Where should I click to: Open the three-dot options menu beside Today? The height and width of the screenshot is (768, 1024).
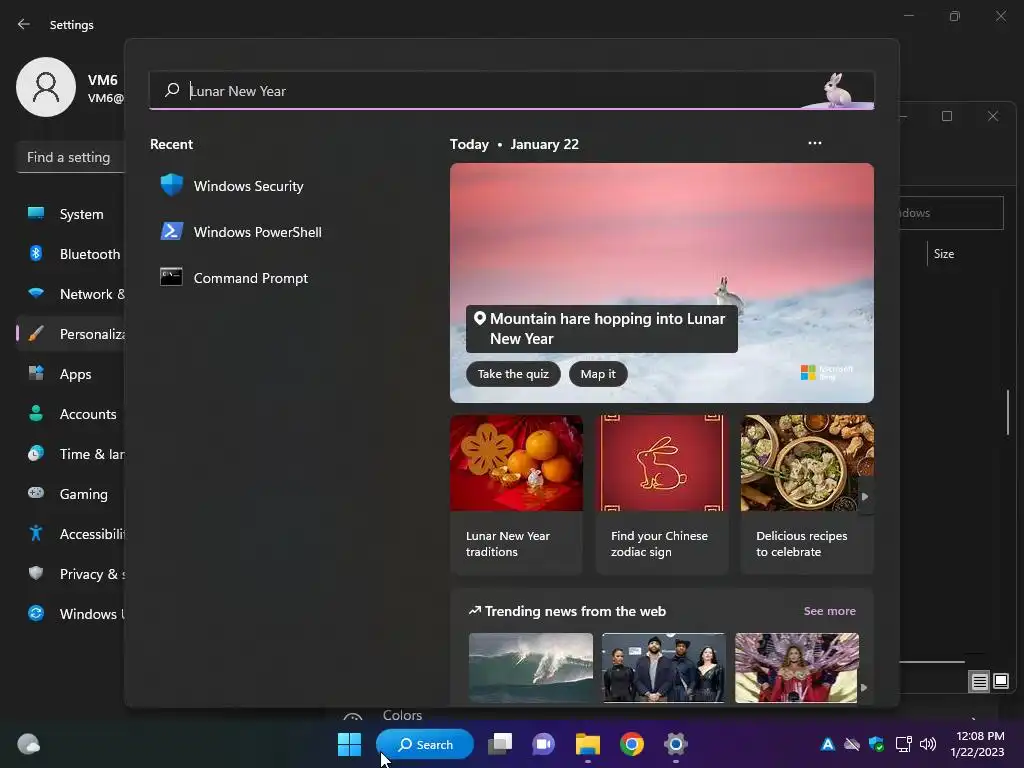pyautogui.click(x=814, y=143)
